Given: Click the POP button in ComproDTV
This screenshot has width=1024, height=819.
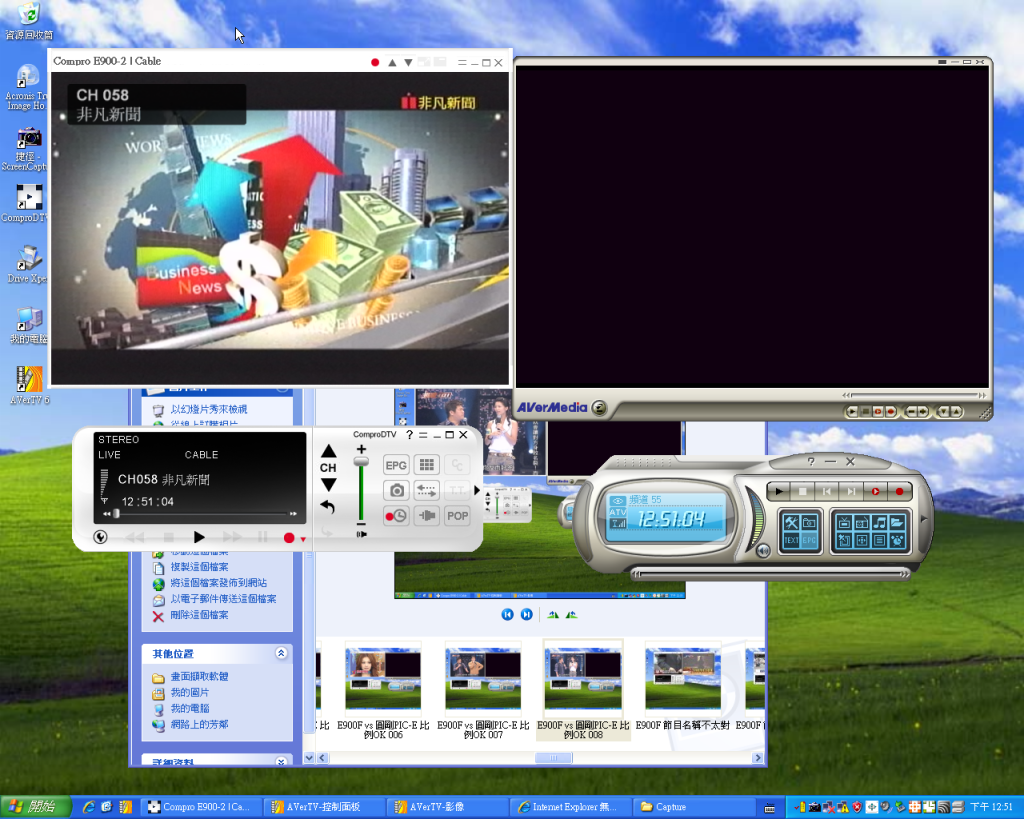Looking at the screenshot, I should pyautogui.click(x=457, y=516).
